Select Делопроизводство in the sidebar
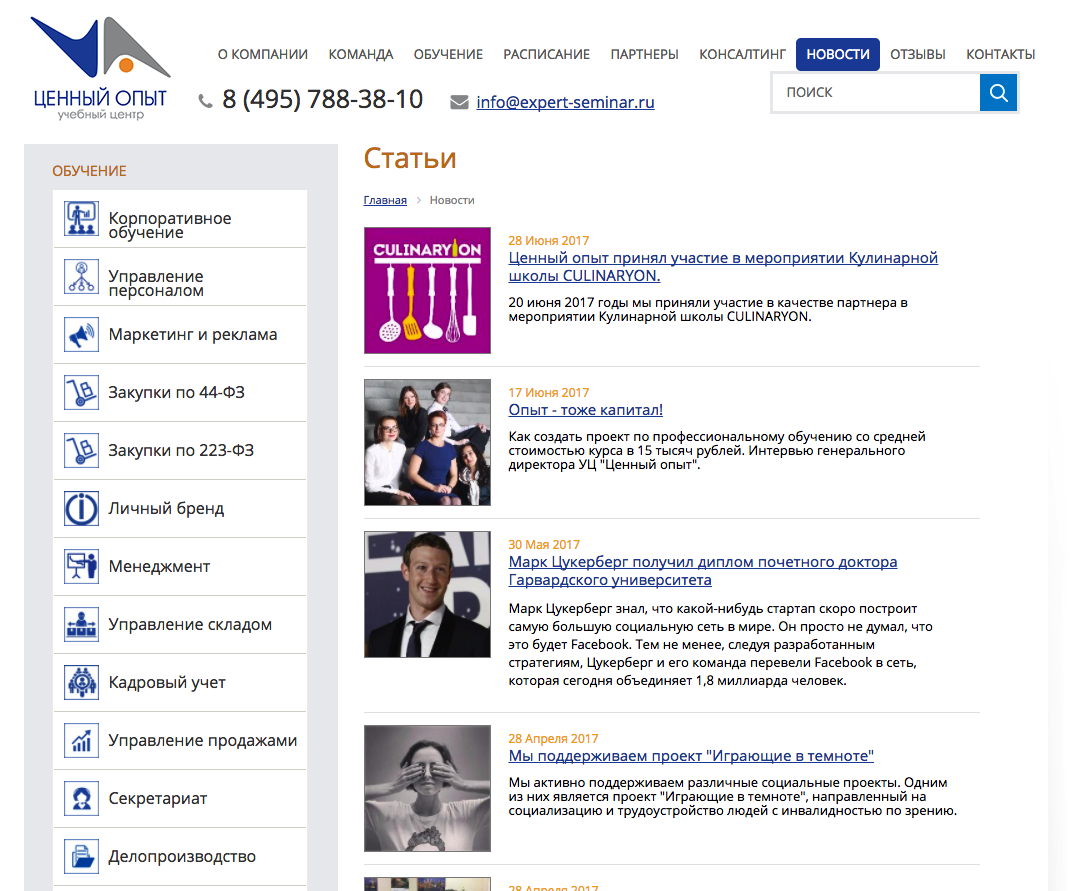Viewport: 1081px width, 891px height. pyautogui.click(x=180, y=856)
